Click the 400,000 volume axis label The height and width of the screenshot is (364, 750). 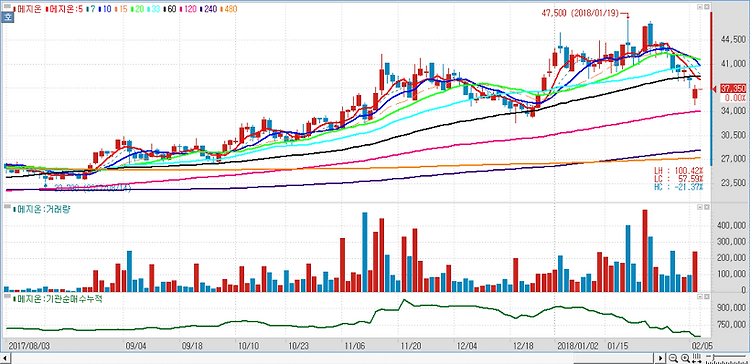tap(732, 225)
